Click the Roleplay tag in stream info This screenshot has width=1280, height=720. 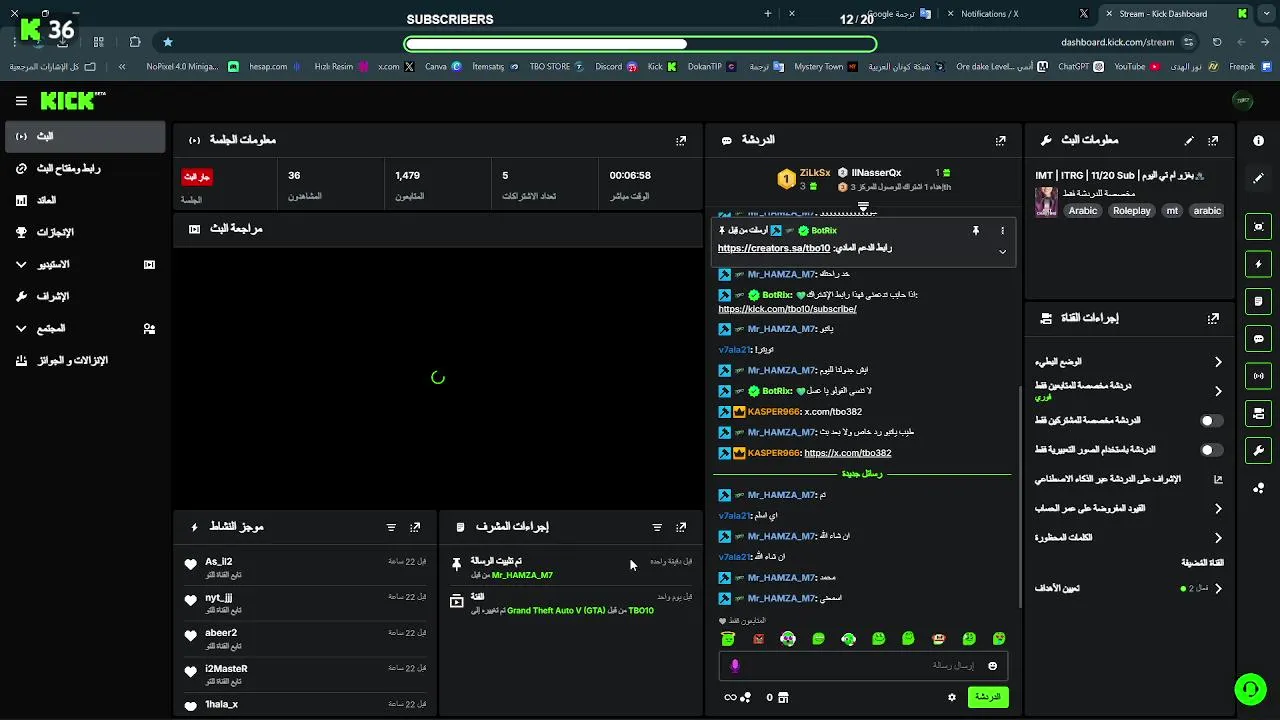click(x=1132, y=211)
